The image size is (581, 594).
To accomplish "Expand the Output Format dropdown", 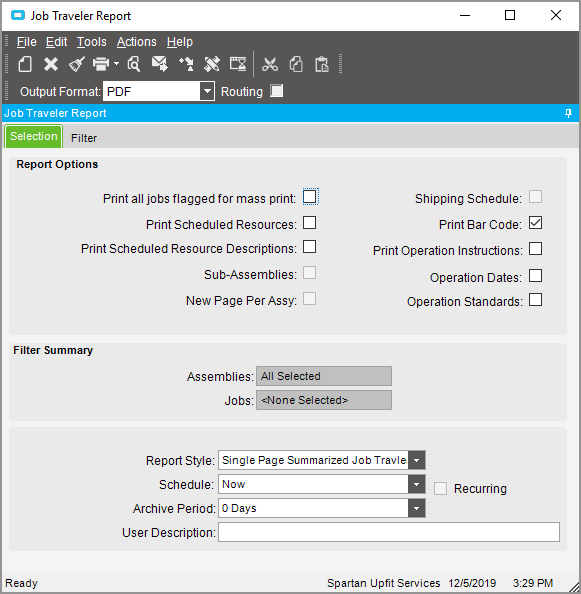I will [x=207, y=91].
